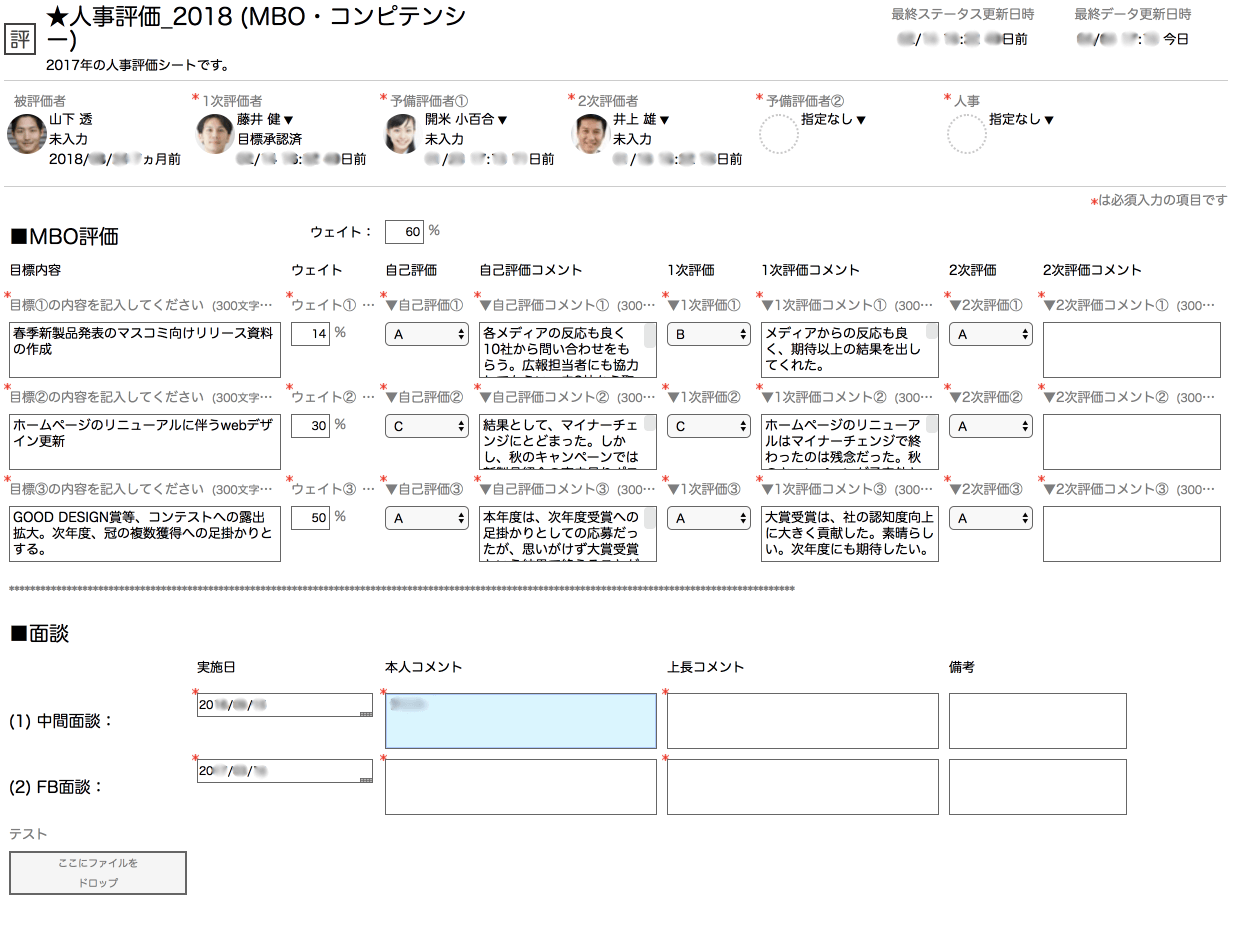Click 井上 雄 second evaluator avatar
The height and width of the screenshot is (935, 1234).
(591, 134)
